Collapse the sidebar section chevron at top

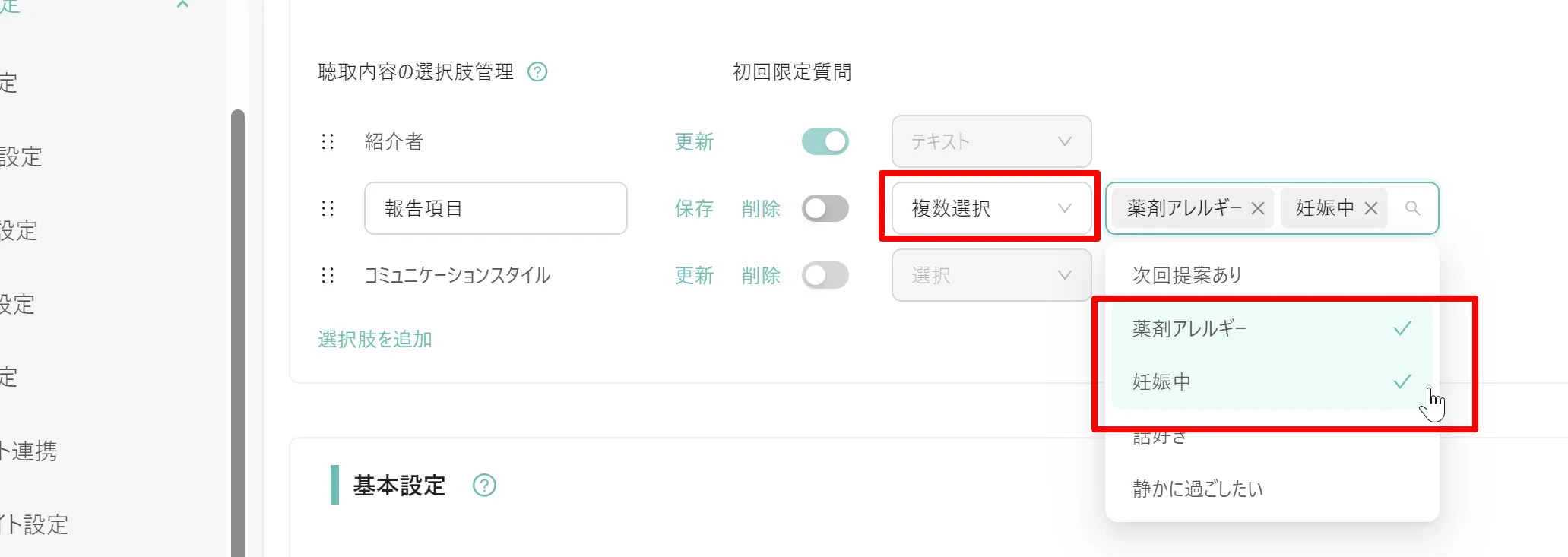pyautogui.click(x=182, y=5)
